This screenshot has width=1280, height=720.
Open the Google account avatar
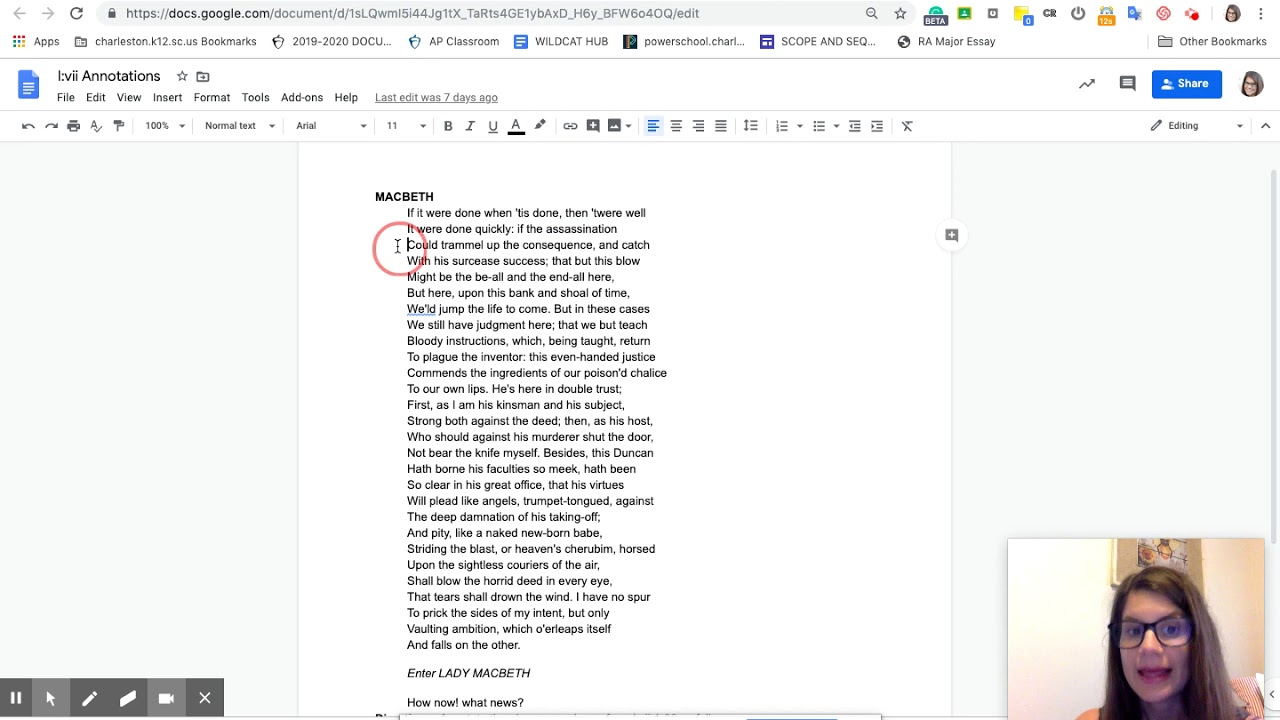pyautogui.click(x=1251, y=84)
